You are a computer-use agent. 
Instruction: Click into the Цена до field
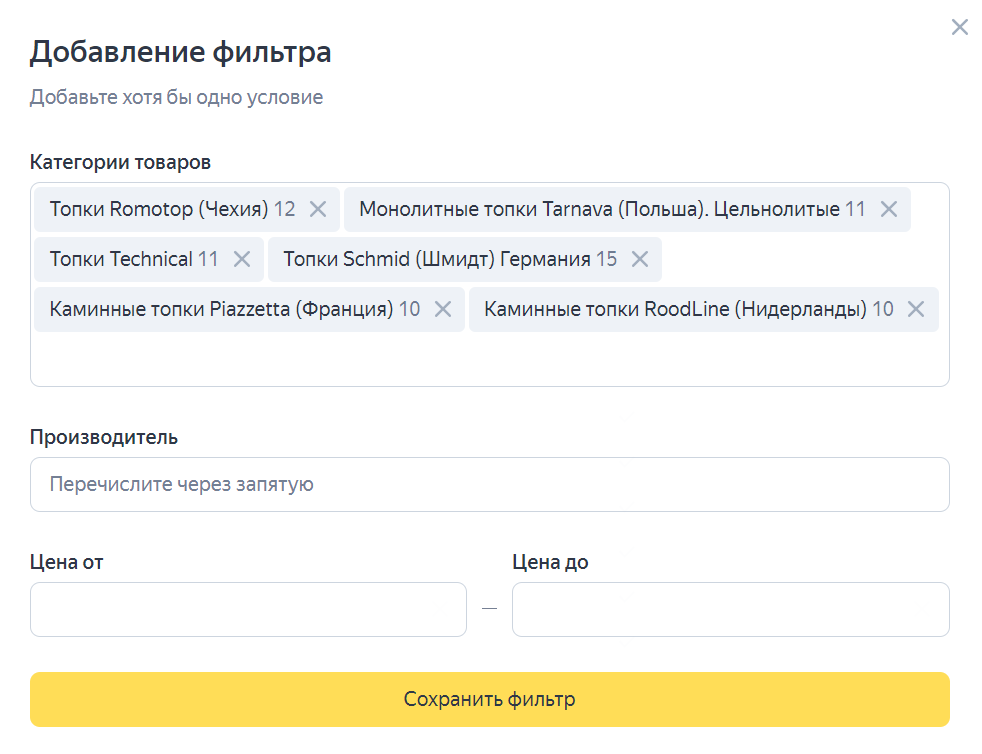pyautogui.click(x=730, y=609)
